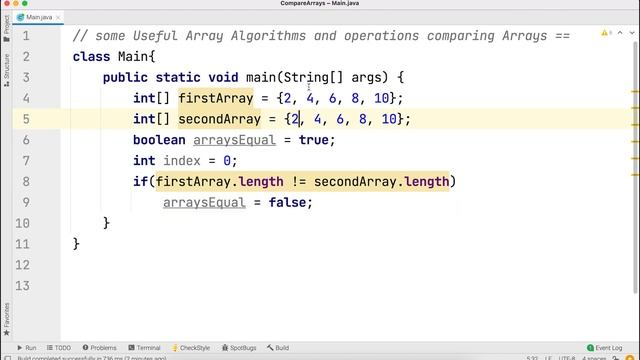Click line number 7 in gutter

(x=26, y=161)
